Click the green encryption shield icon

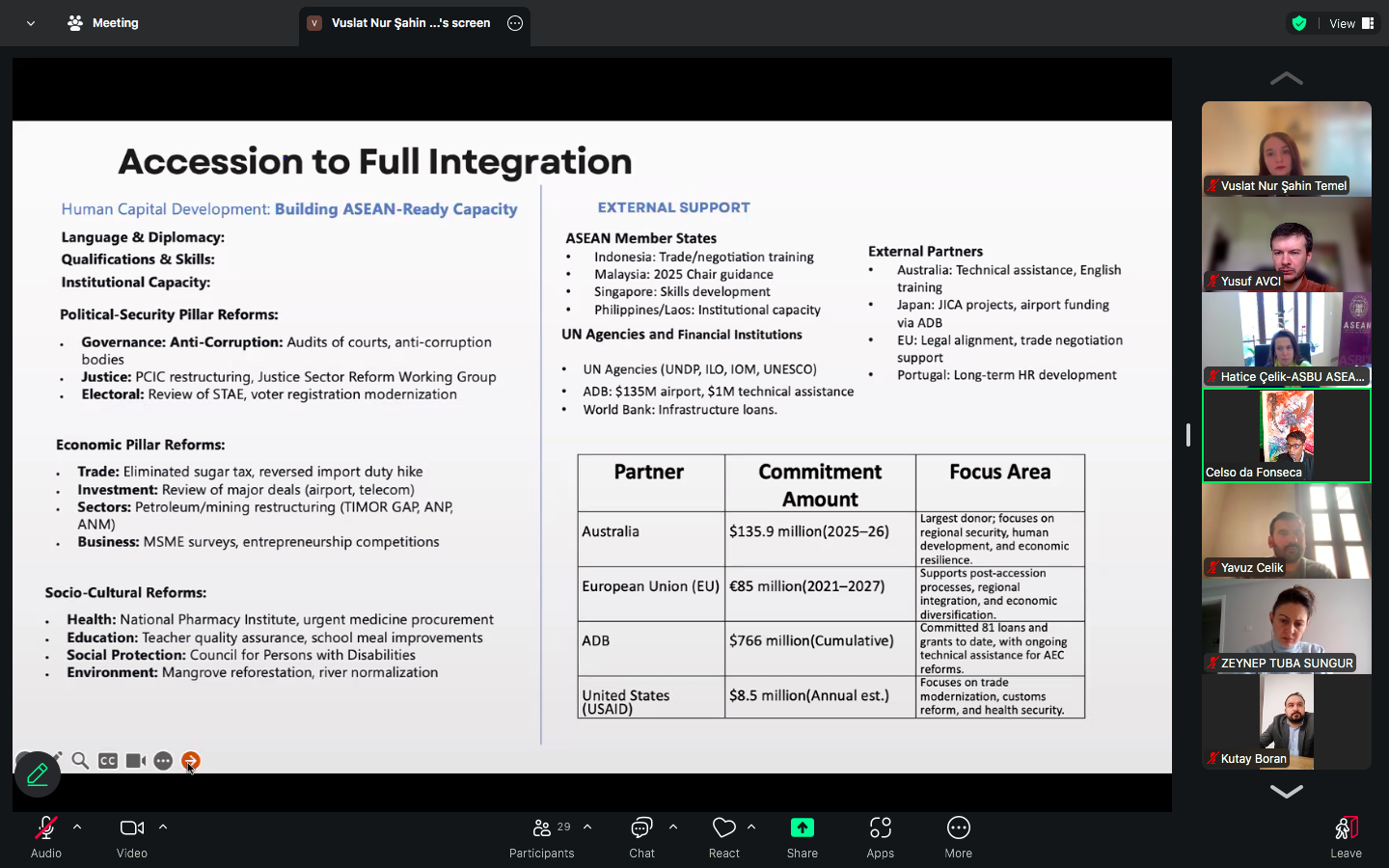[1299, 23]
